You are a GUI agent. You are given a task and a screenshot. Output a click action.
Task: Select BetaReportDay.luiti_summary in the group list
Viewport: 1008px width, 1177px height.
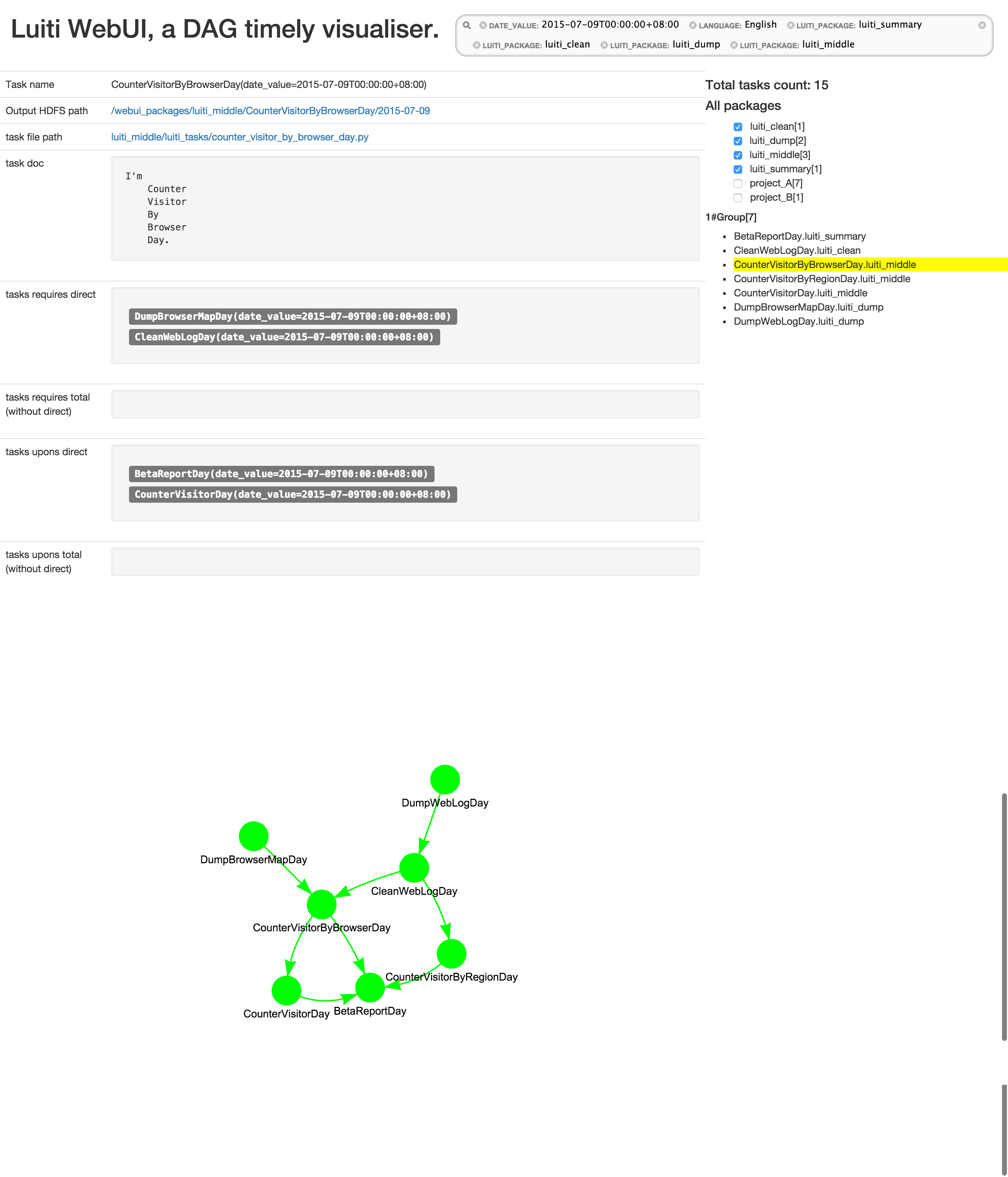tap(800, 236)
